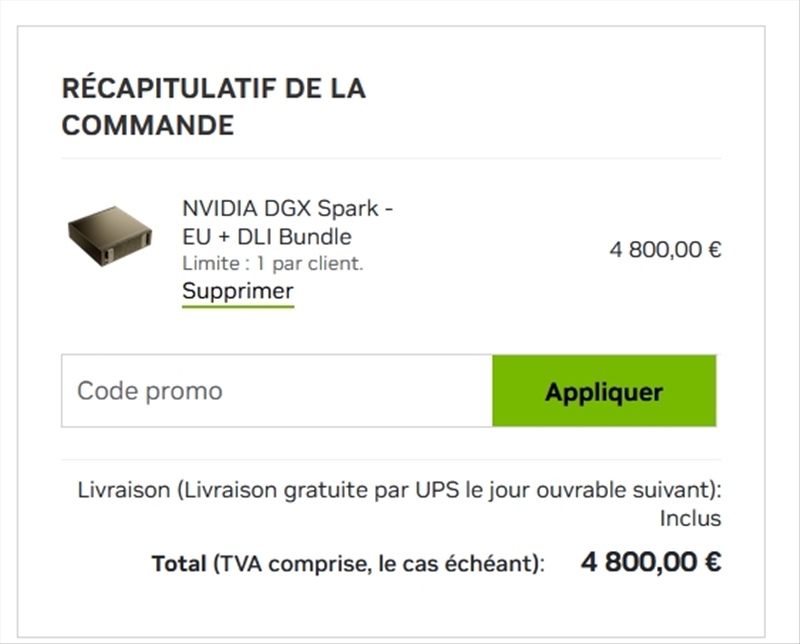The width and height of the screenshot is (800, 644).
Task: Select the EU + DLI Bundle text line
Action: (267, 237)
